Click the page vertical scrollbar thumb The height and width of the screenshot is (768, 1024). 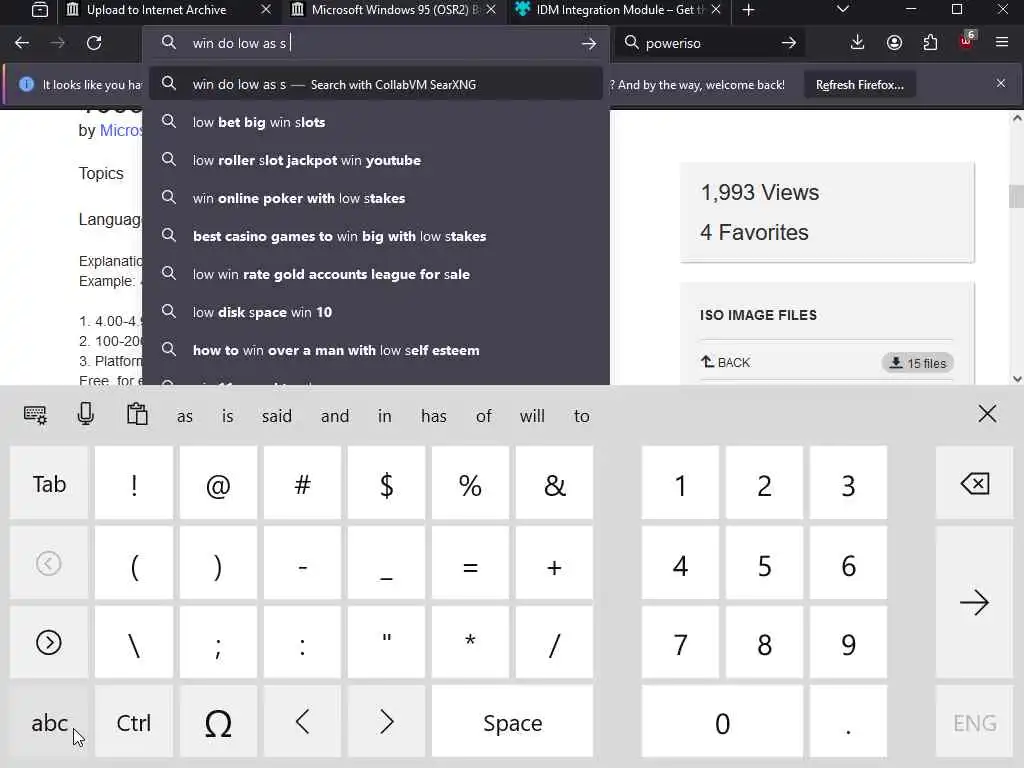(x=1016, y=196)
